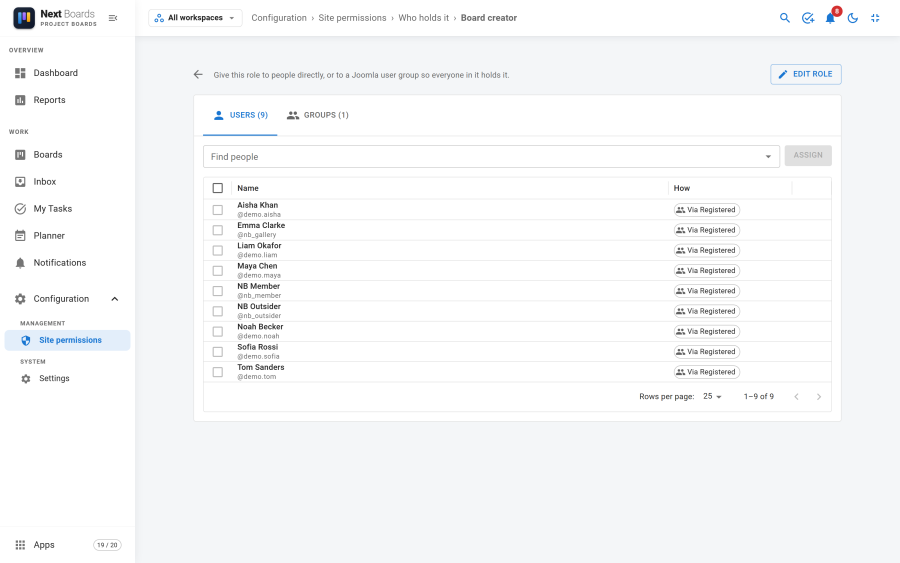
Task: Go to the previous page arrow
Action: tap(796, 397)
